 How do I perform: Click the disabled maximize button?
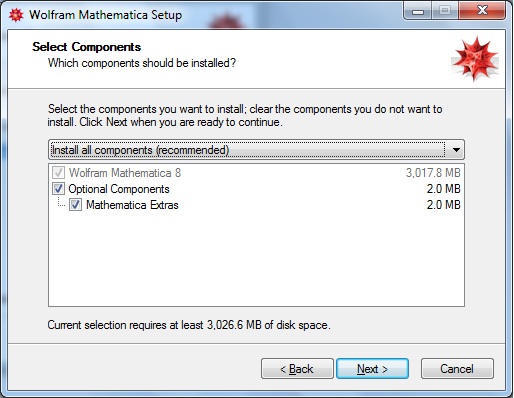tap(445, 11)
